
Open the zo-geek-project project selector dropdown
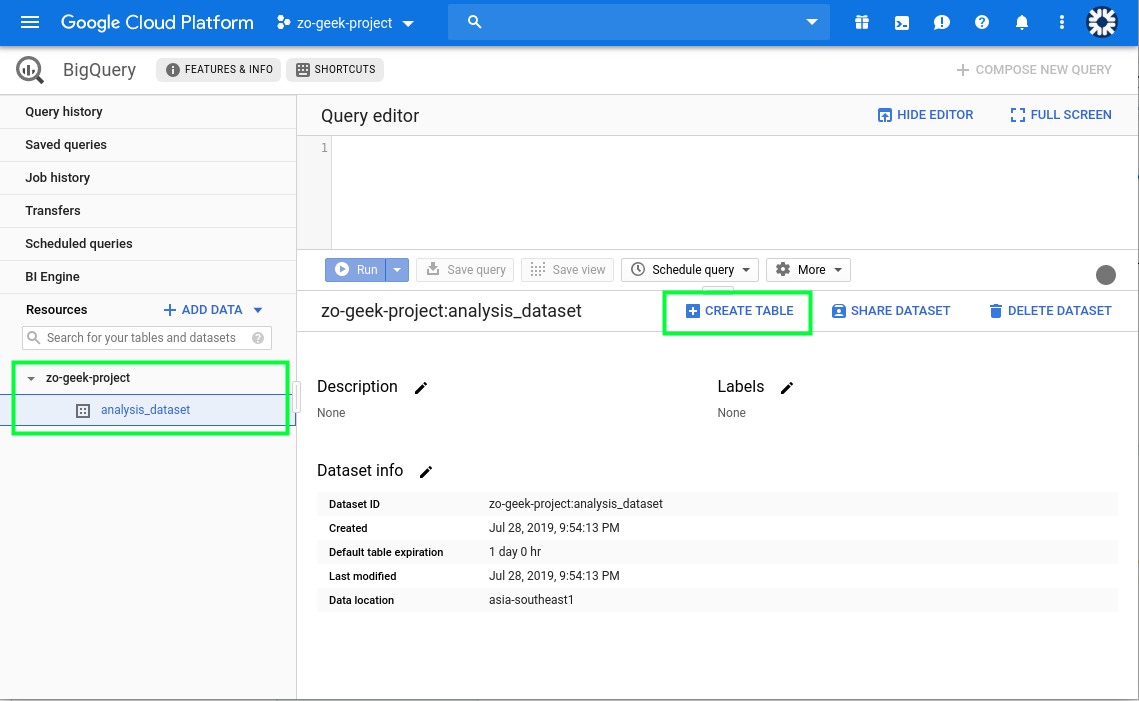(345, 23)
